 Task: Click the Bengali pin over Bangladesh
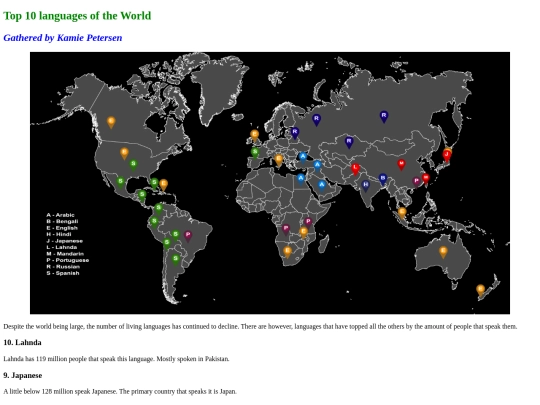click(383, 179)
